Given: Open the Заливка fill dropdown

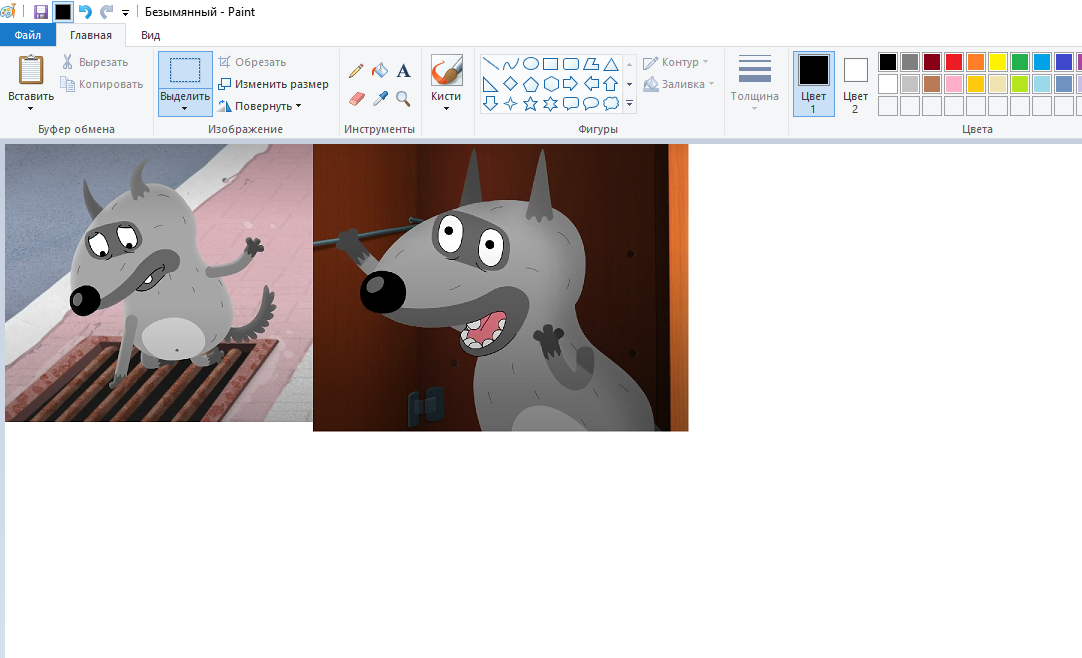Looking at the screenshot, I should 678,84.
